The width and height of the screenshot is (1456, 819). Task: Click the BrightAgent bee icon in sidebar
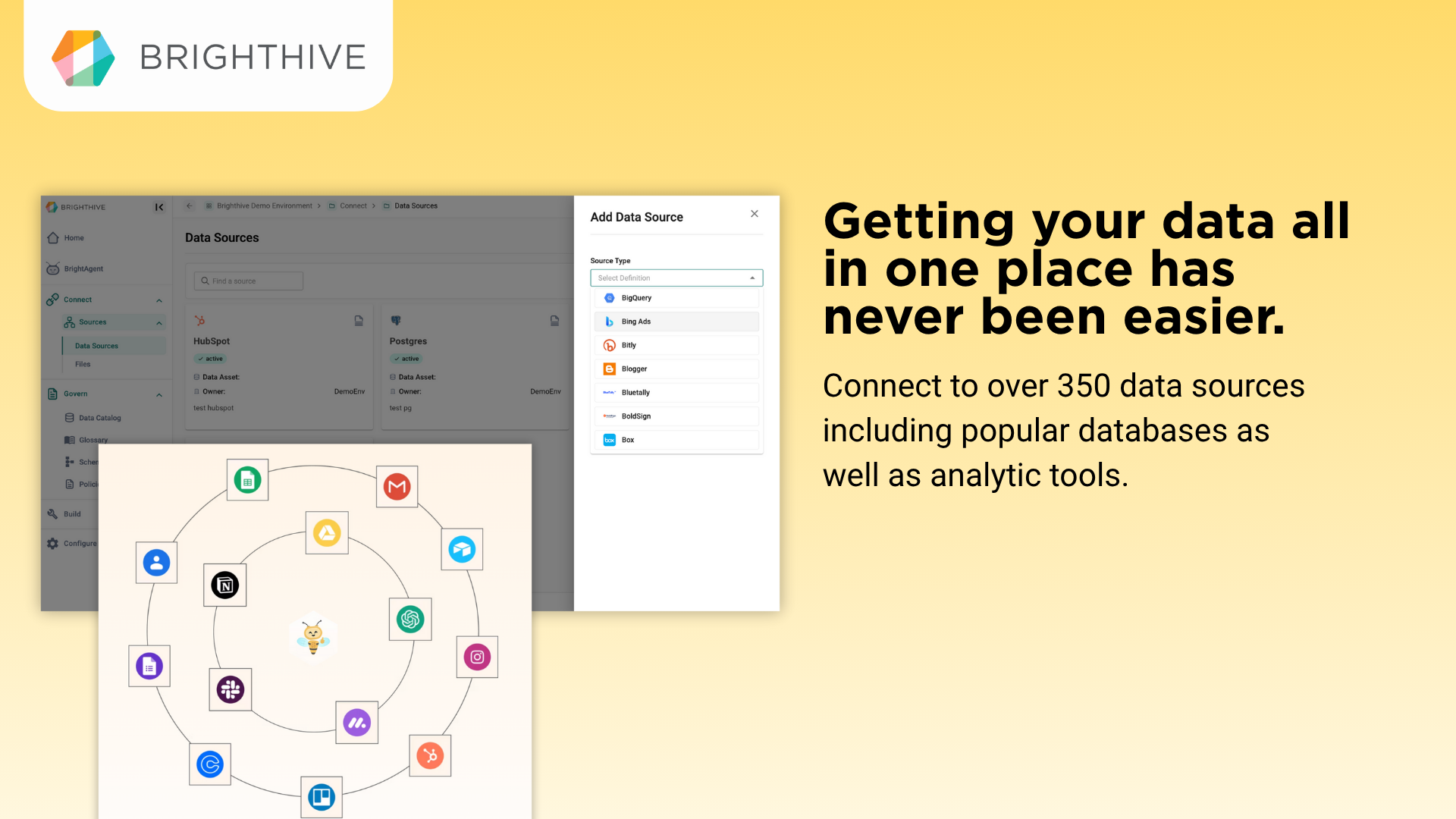coord(53,269)
